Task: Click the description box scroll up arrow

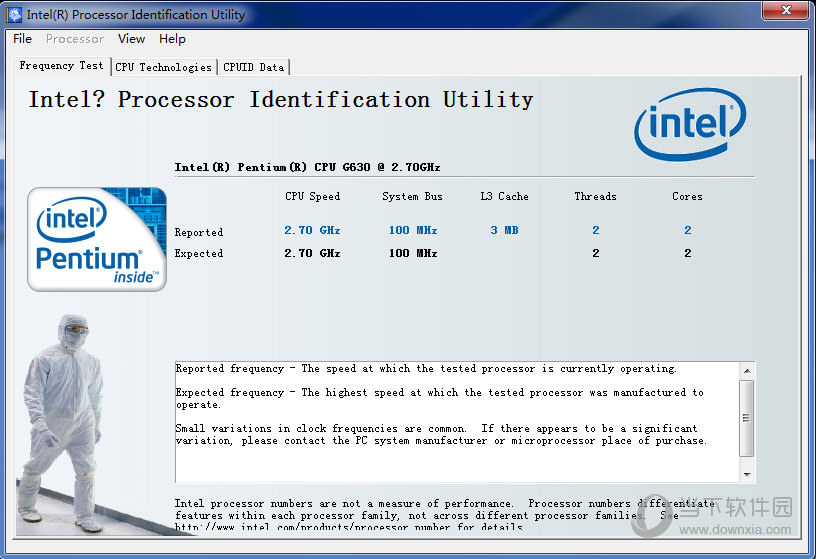Action: point(747,371)
